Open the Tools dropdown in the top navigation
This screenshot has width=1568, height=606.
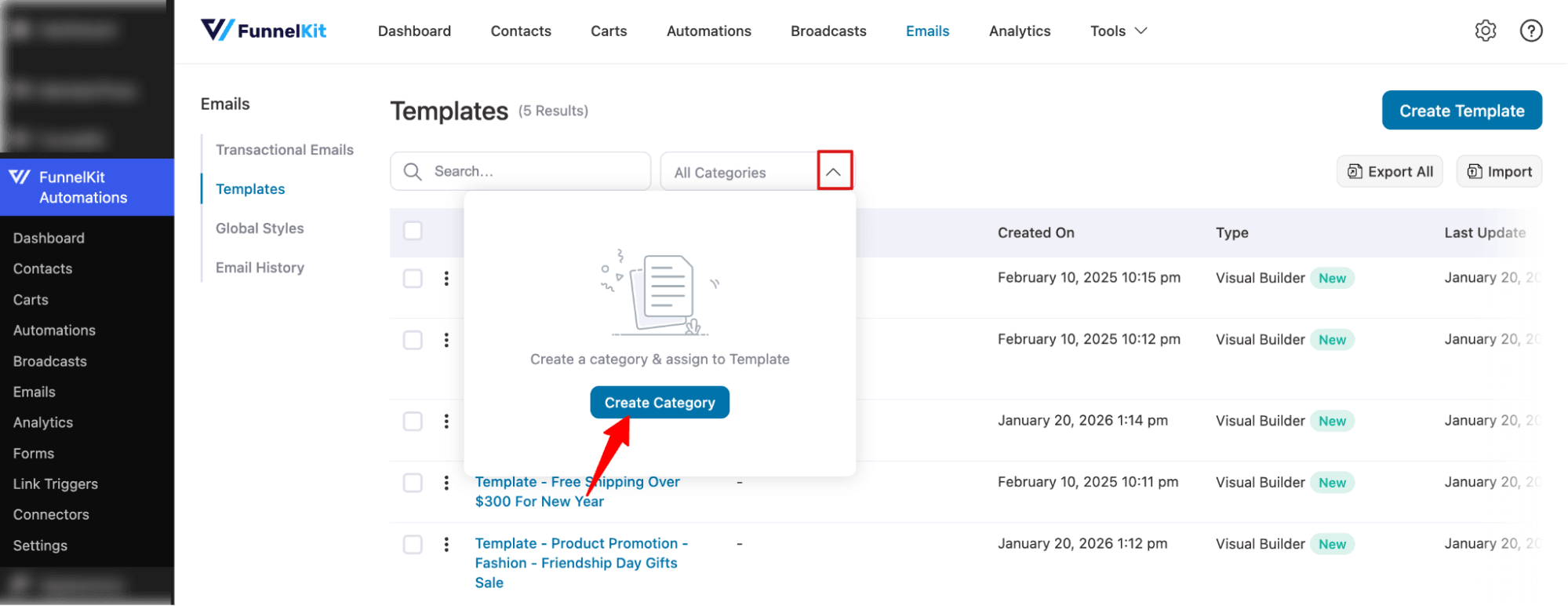click(x=1117, y=31)
